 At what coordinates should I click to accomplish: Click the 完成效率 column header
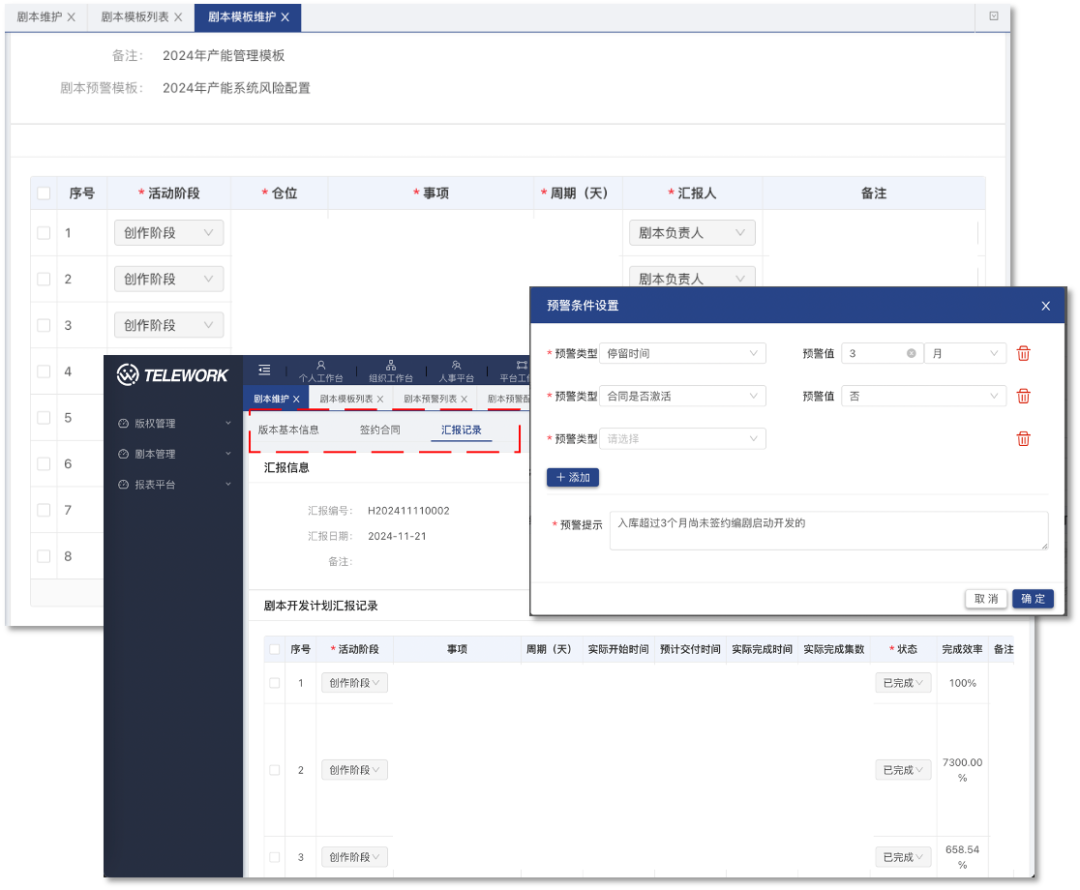click(962, 649)
